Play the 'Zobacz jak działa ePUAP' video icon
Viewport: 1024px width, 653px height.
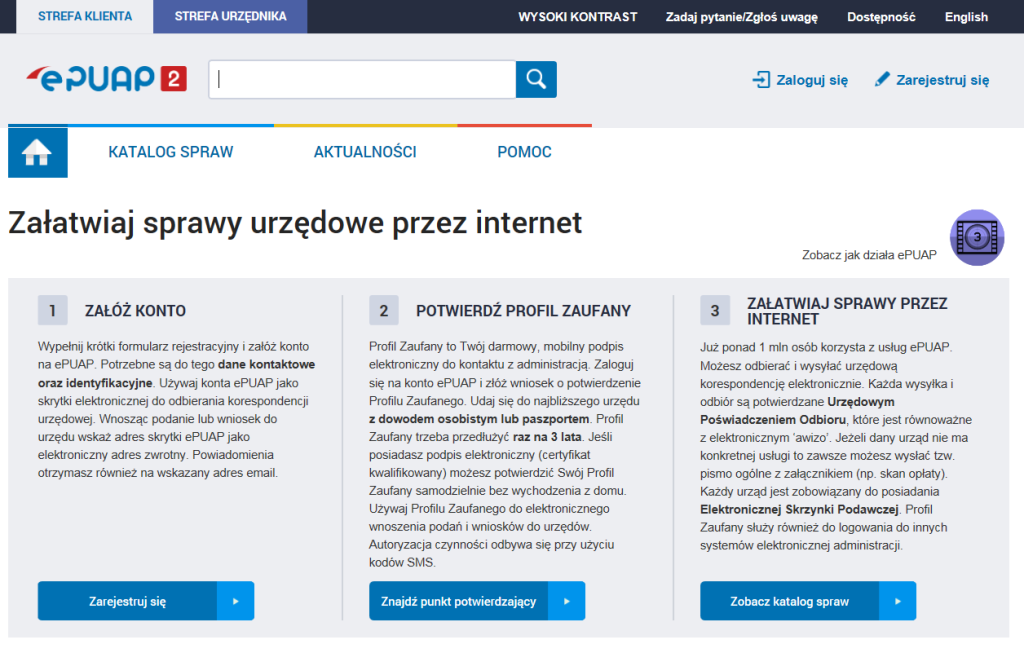(976, 237)
